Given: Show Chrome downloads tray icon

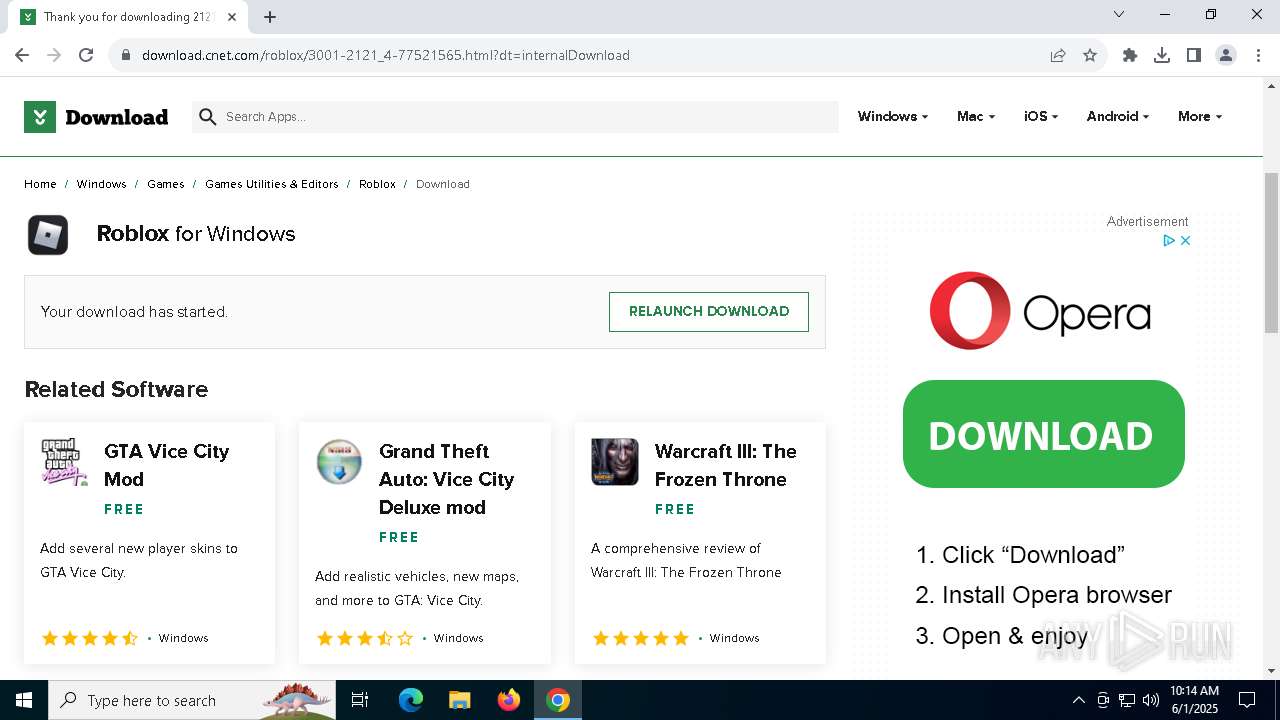Looking at the screenshot, I should pyautogui.click(x=1162, y=55).
